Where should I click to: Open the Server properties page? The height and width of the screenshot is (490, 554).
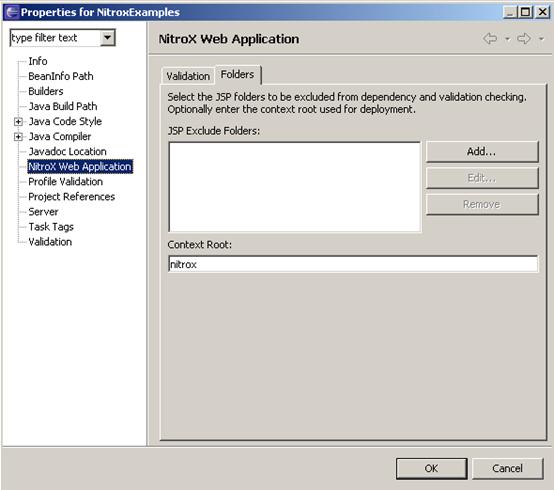43,212
